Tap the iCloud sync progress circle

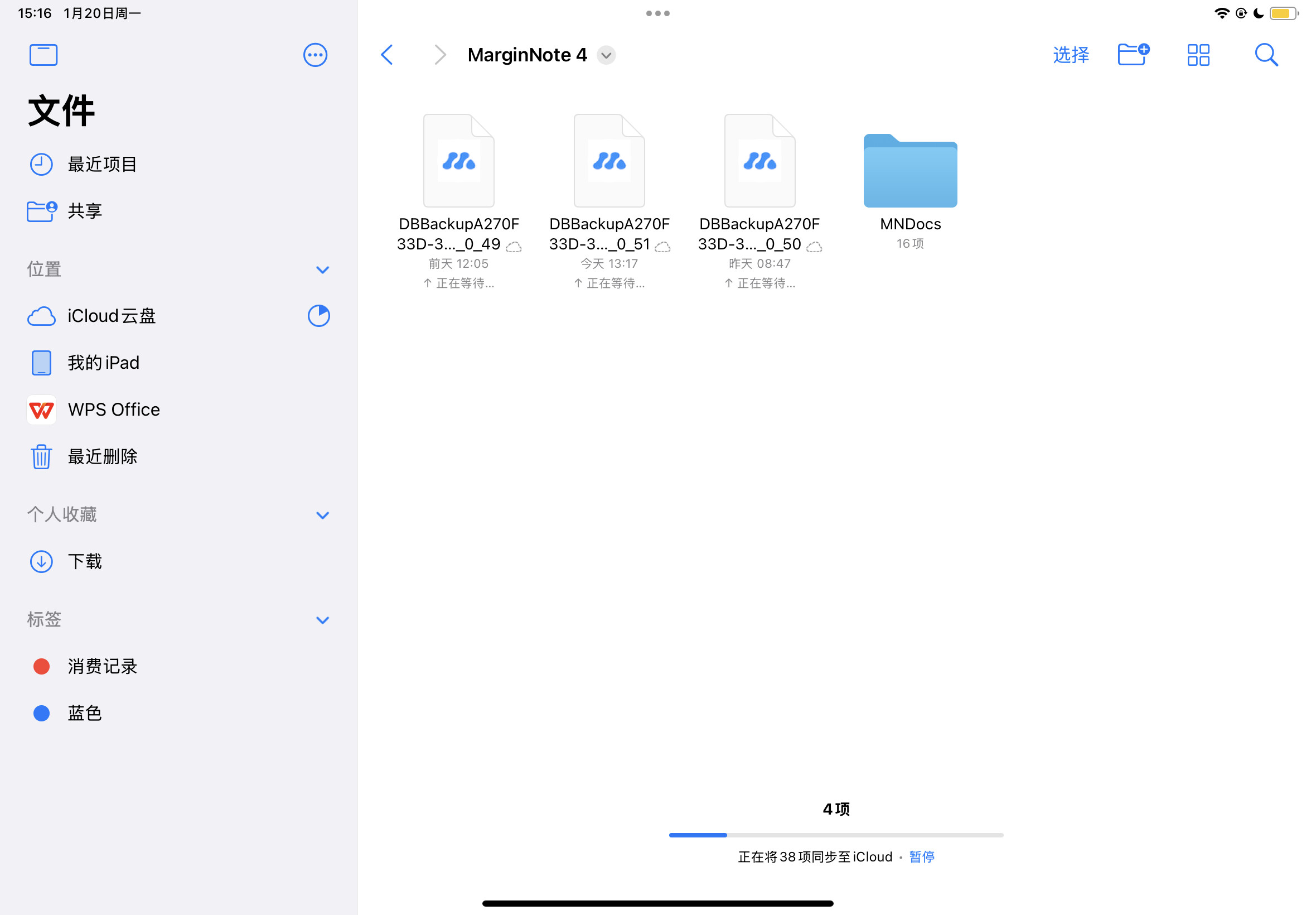pyautogui.click(x=318, y=316)
